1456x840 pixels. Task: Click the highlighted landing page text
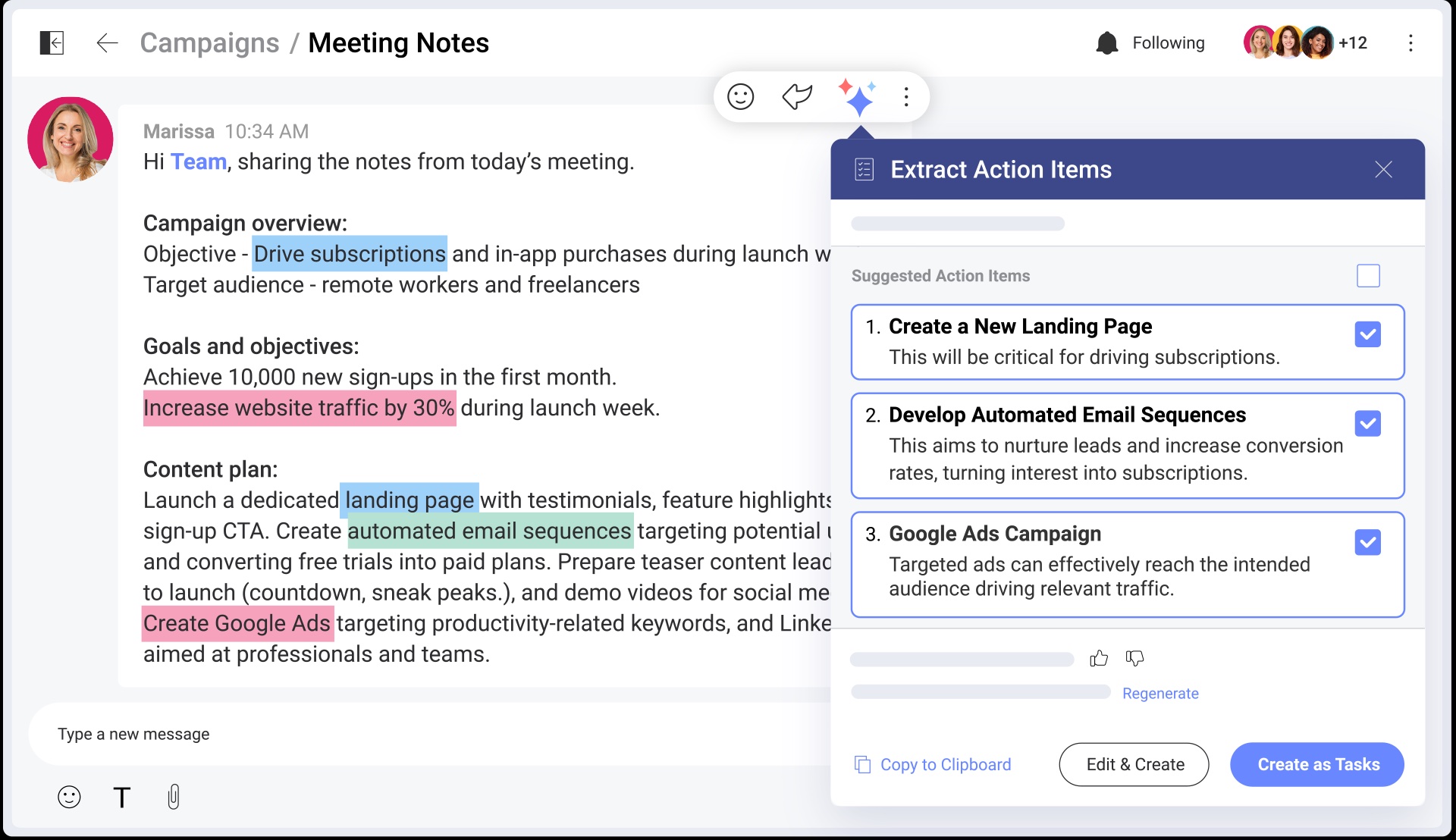coord(409,500)
